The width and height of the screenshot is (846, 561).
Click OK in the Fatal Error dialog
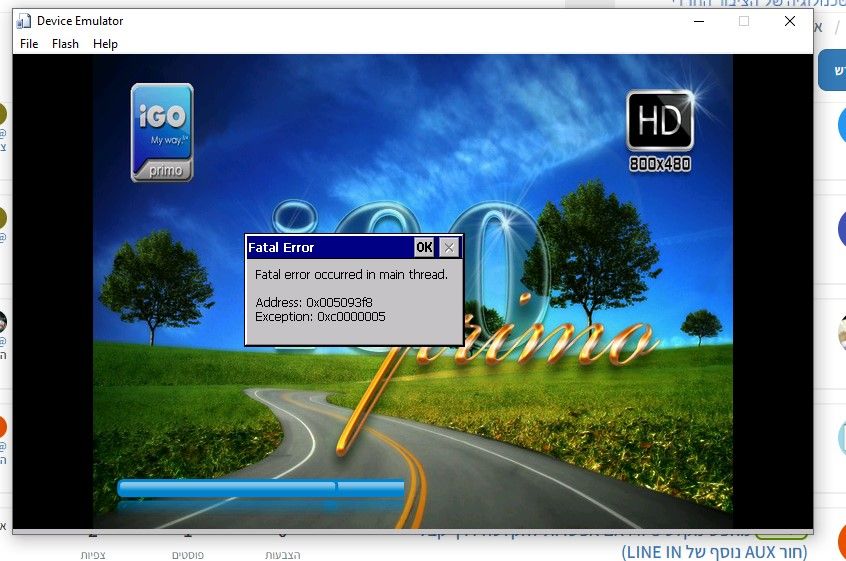tap(424, 247)
